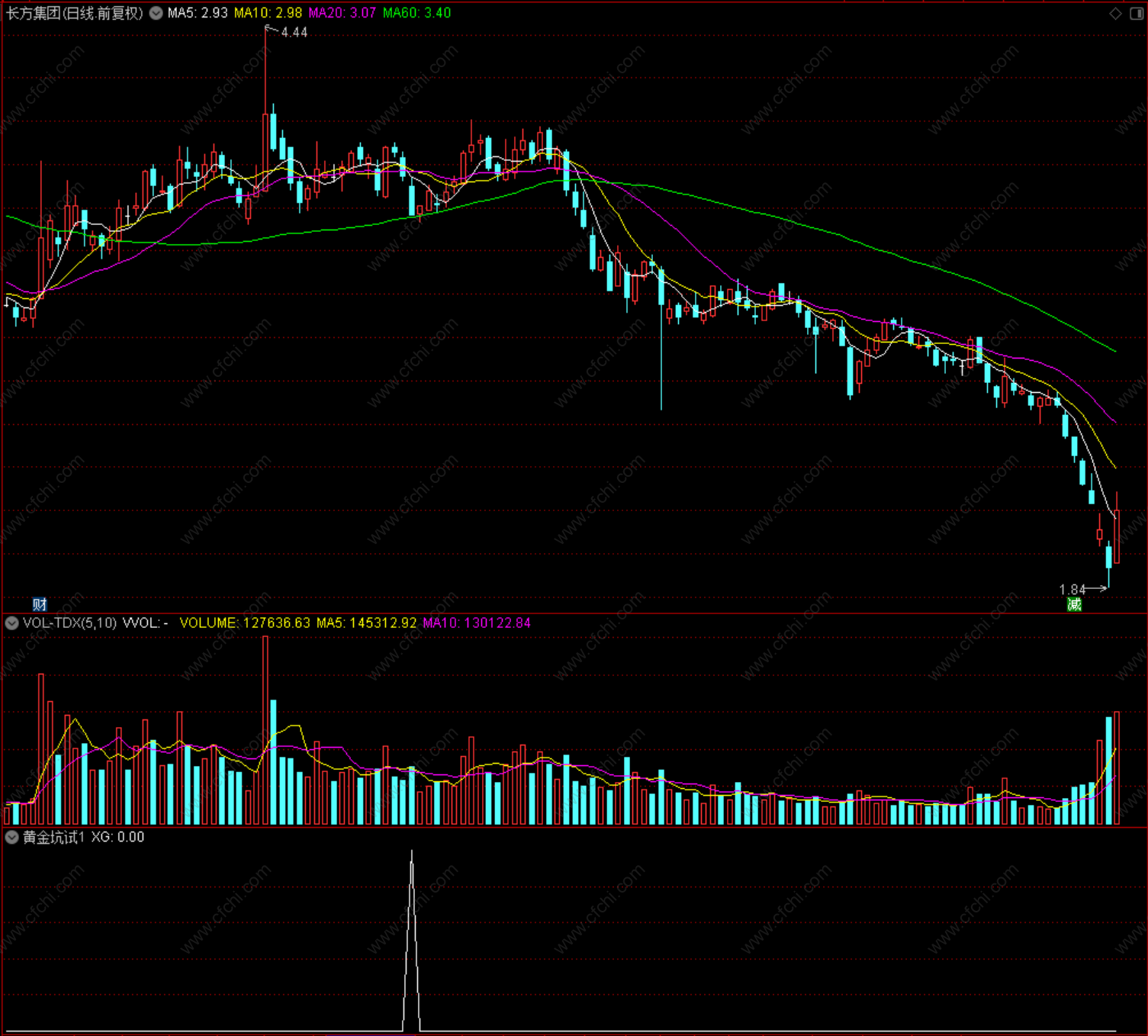Image resolution: width=1148 pixels, height=1036 pixels.
Task: Click the MA60: 3.40 label
Action: 417,13
